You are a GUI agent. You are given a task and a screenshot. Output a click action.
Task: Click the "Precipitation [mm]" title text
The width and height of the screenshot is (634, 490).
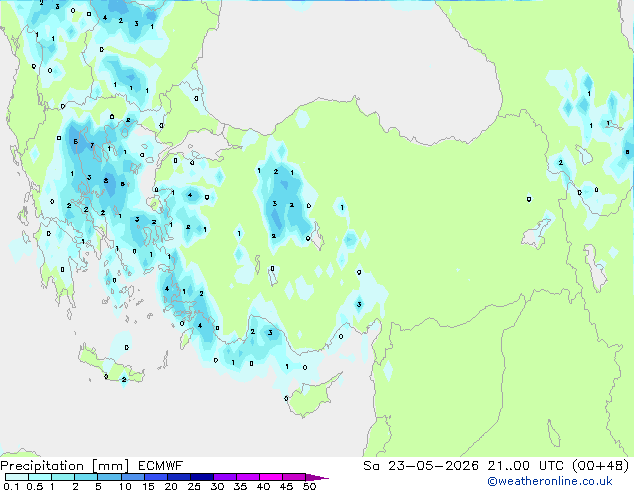pos(65,466)
